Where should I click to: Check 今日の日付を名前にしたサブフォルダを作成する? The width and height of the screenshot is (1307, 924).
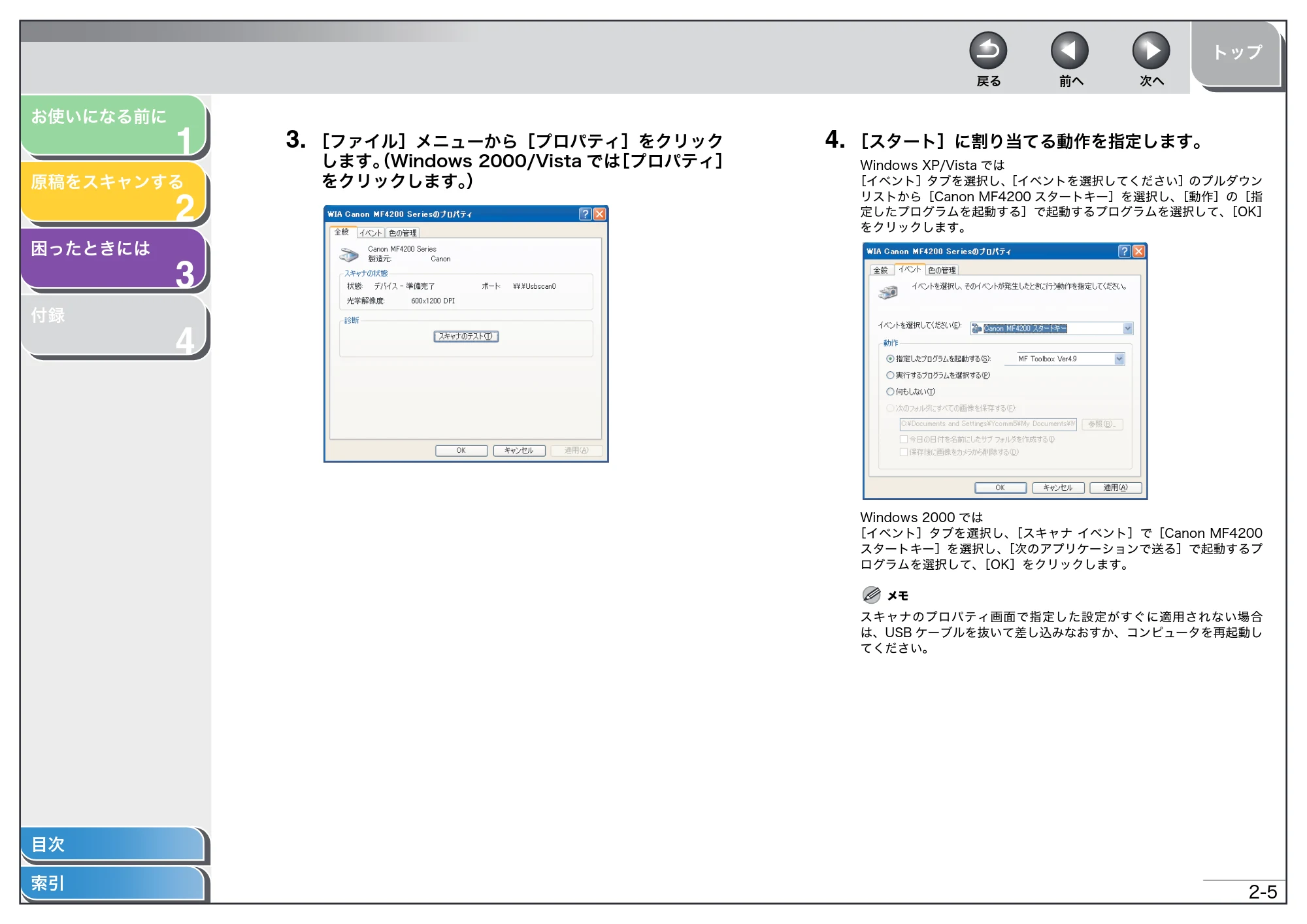click(903, 439)
